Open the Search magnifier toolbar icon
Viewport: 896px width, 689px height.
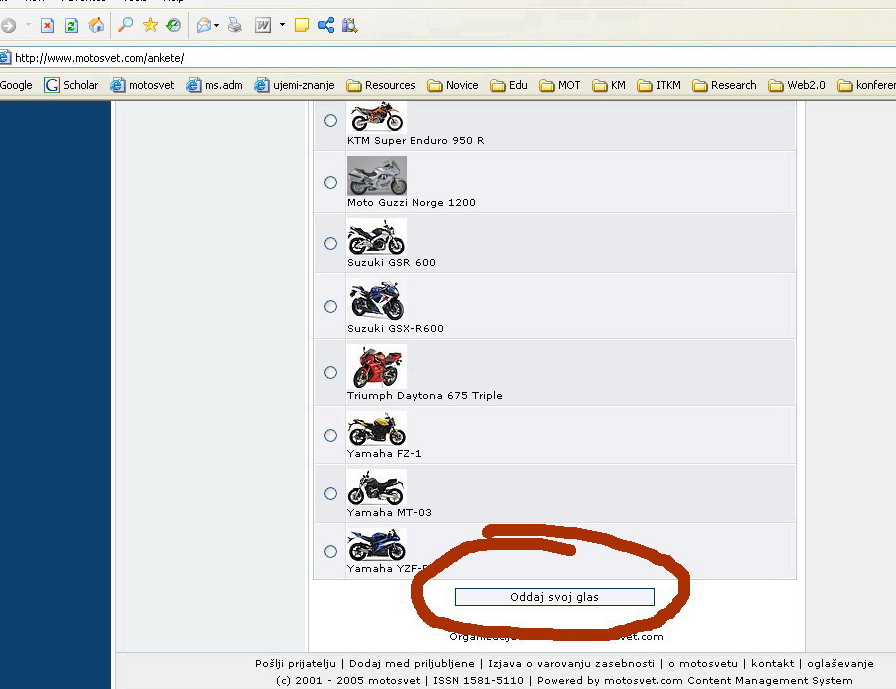(125, 25)
